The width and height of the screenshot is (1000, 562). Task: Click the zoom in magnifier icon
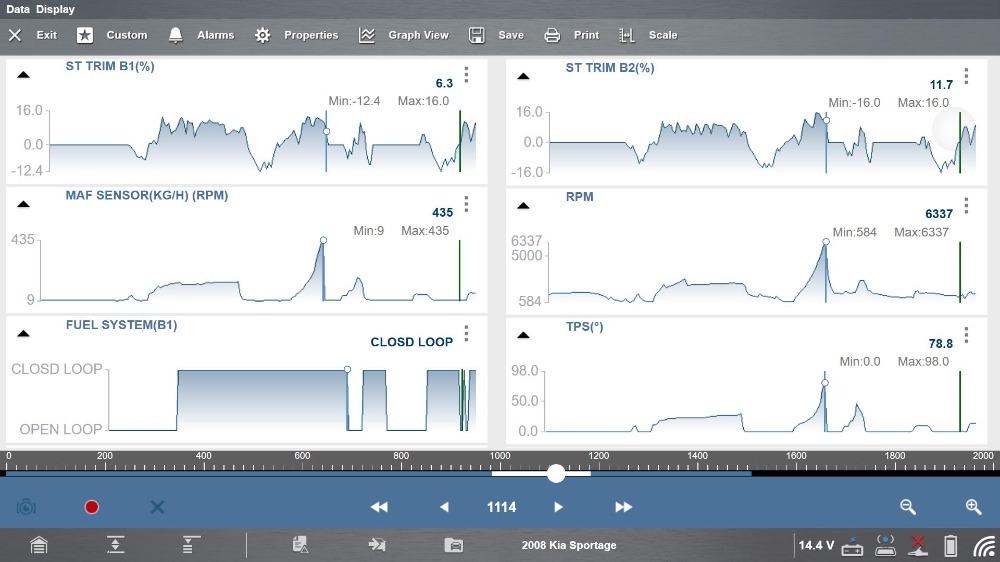point(973,507)
